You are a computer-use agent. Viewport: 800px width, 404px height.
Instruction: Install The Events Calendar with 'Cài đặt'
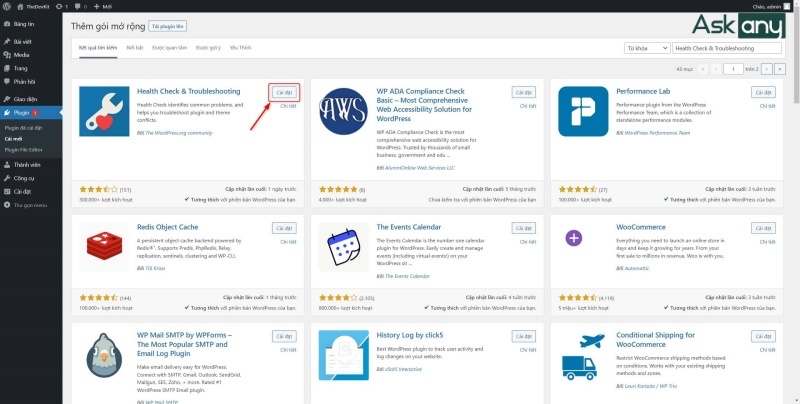click(523, 228)
